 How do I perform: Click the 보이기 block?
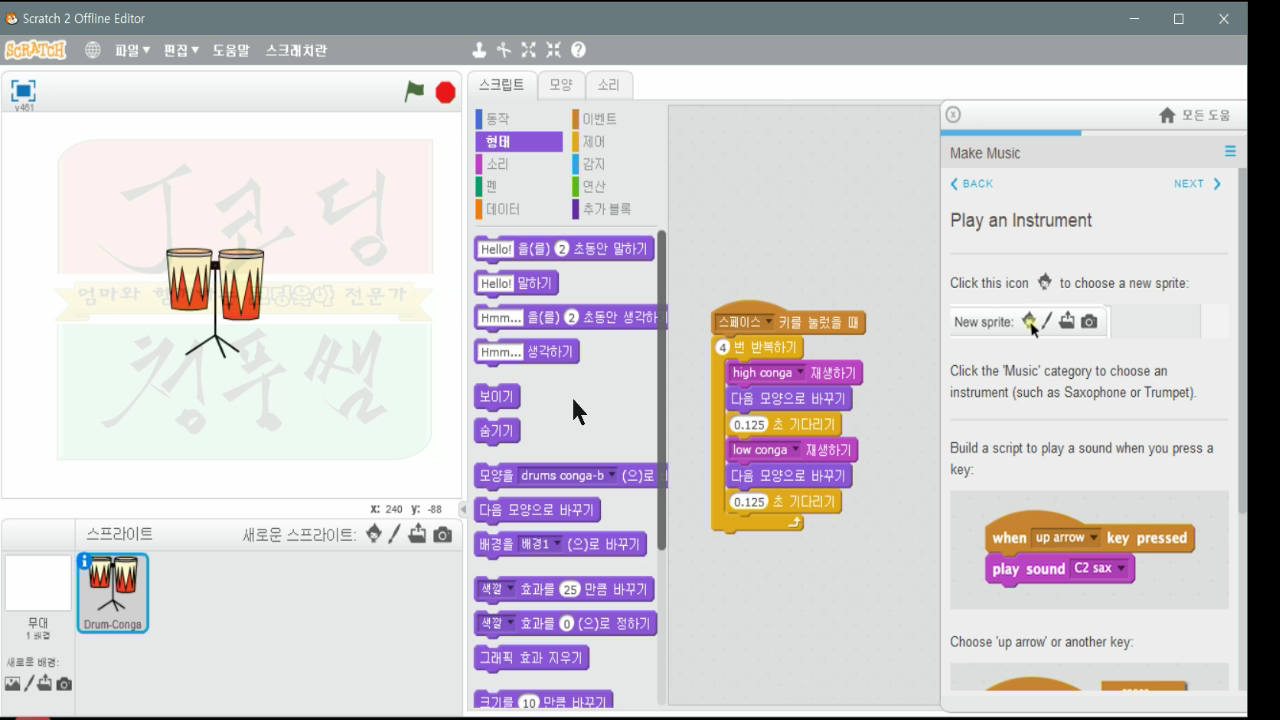click(496, 397)
